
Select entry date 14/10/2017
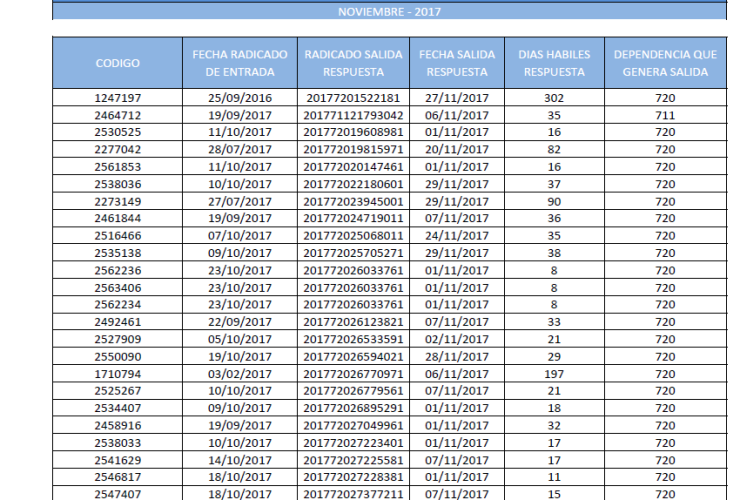(240, 460)
